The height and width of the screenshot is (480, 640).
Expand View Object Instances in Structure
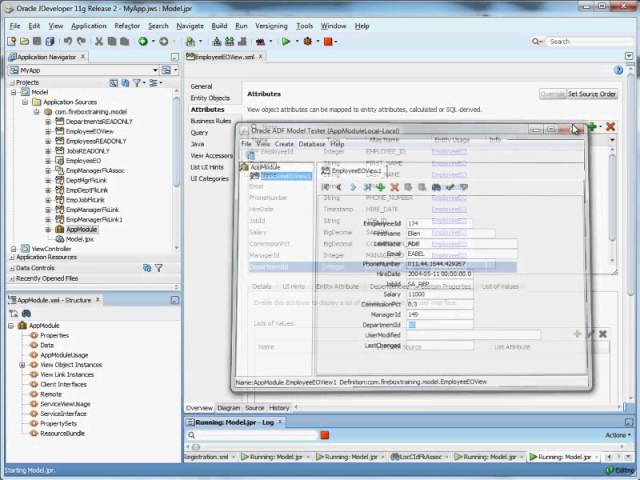point(22,365)
